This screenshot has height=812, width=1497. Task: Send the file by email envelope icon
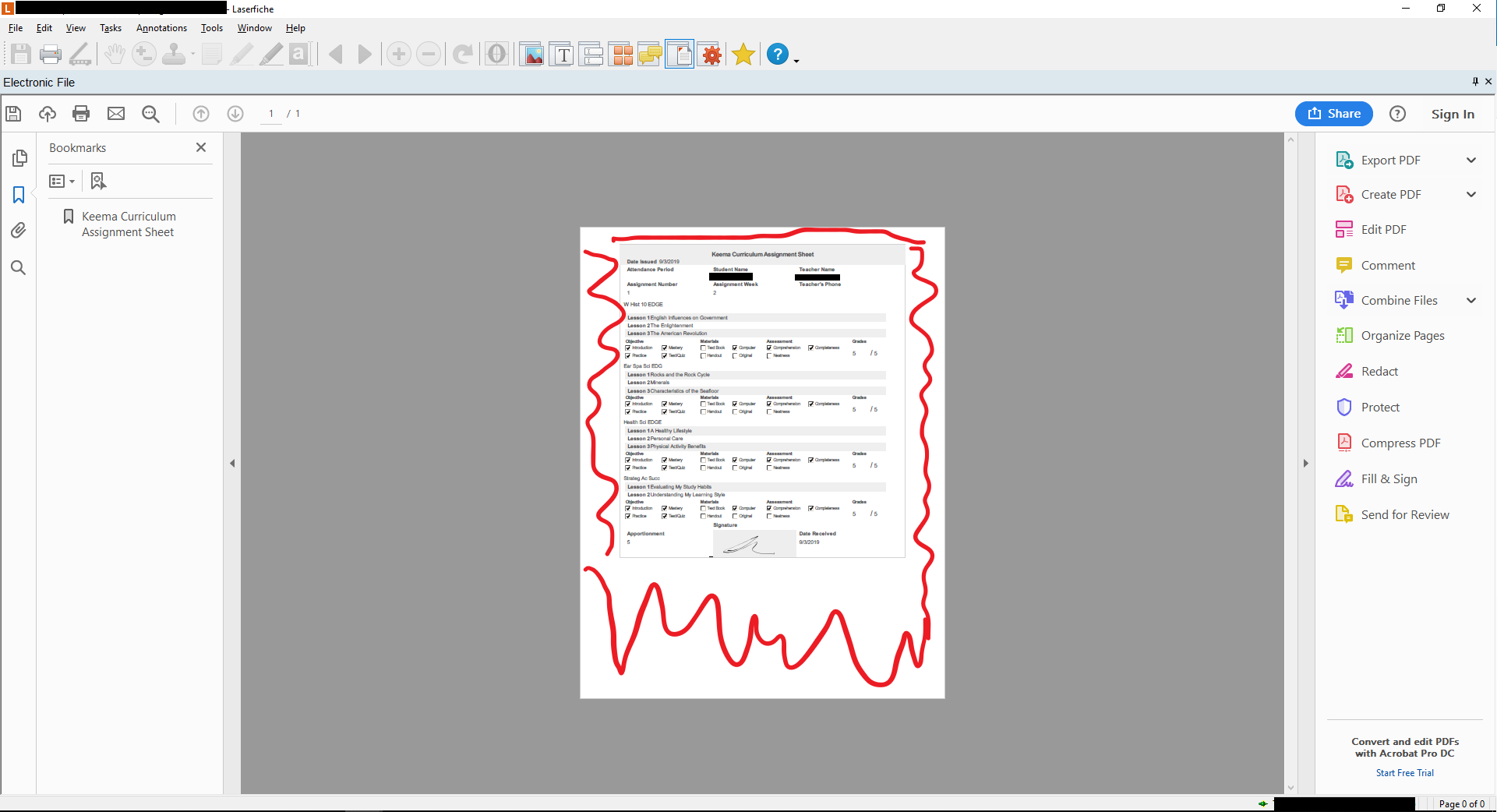pyautogui.click(x=116, y=114)
